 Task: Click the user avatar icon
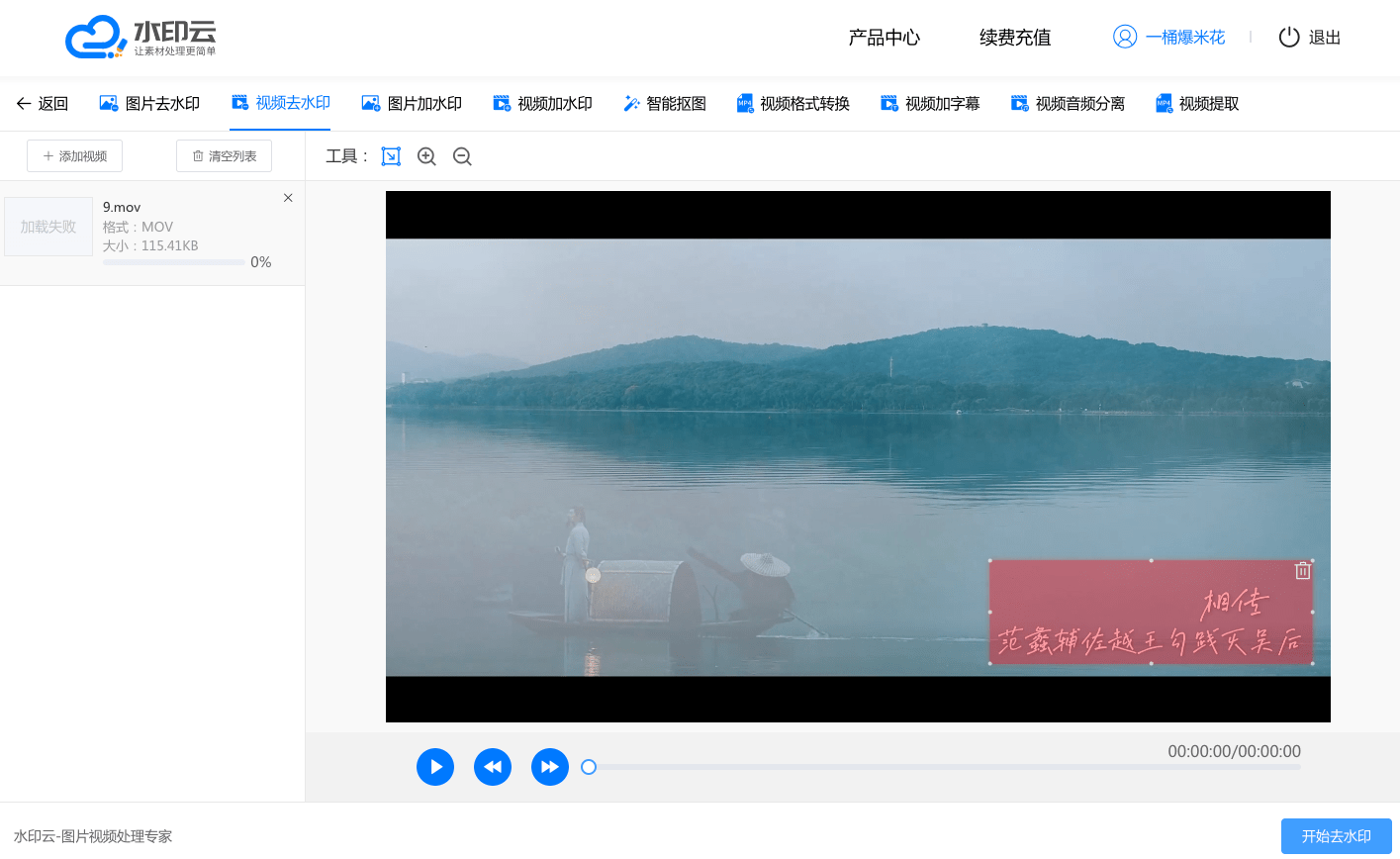[1125, 37]
